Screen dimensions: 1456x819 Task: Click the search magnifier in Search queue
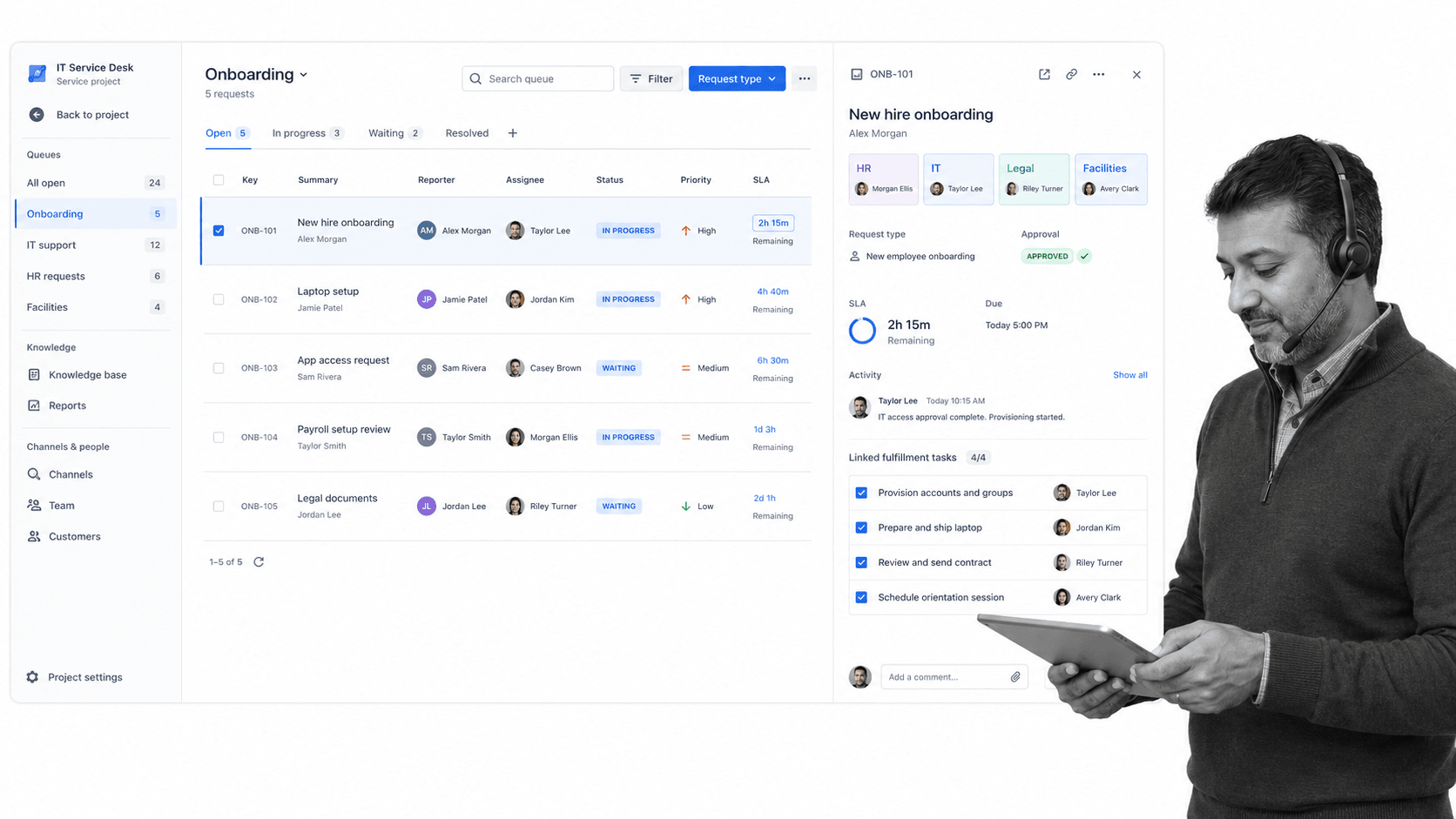pos(475,79)
